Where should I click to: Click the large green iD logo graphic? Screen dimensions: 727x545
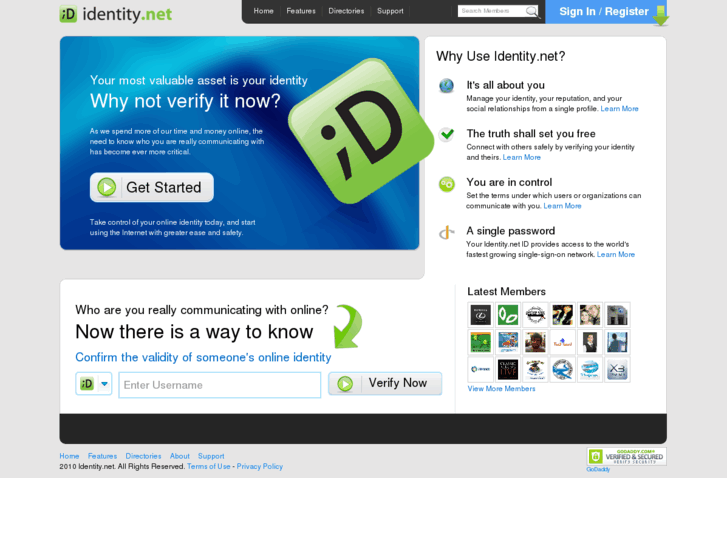pyautogui.click(x=361, y=131)
